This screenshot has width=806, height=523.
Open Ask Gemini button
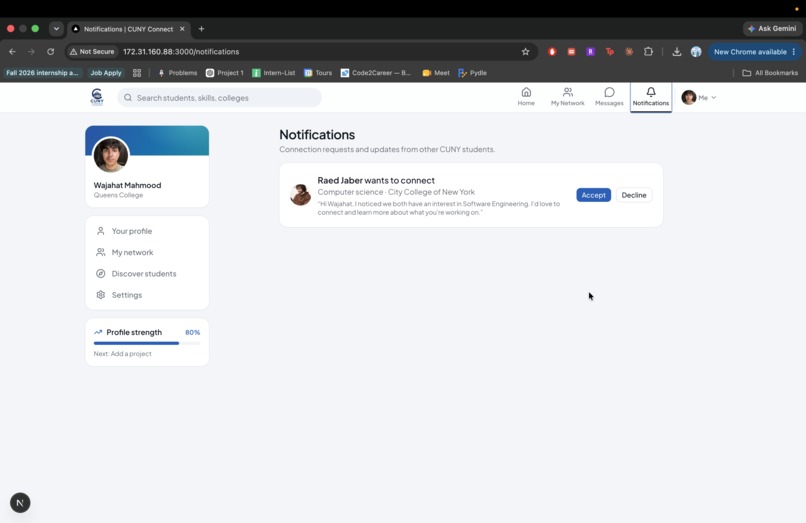[x=772, y=29]
